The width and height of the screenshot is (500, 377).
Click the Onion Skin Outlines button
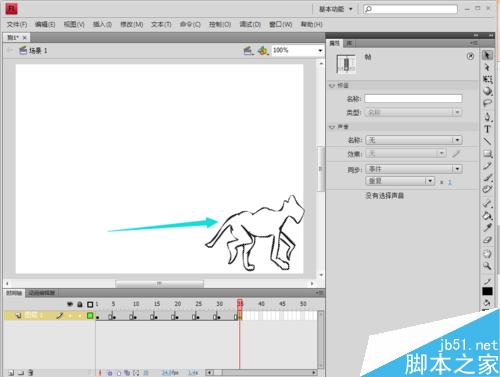(x=118, y=373)
